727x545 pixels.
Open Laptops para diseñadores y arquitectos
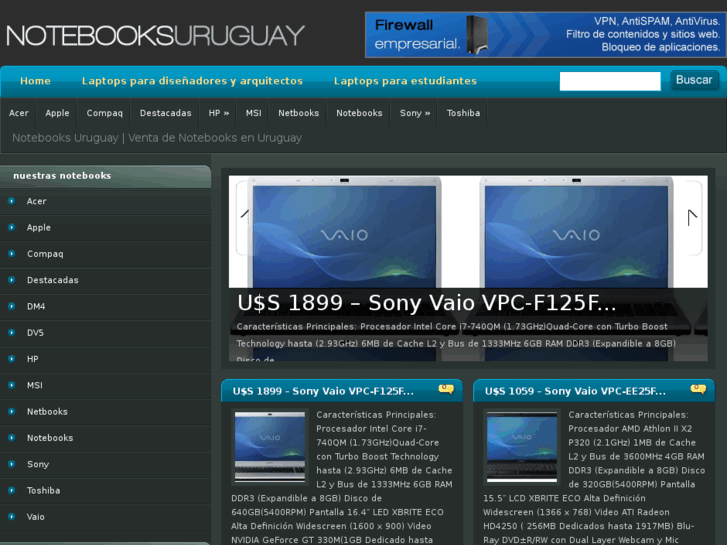(192, 81)
